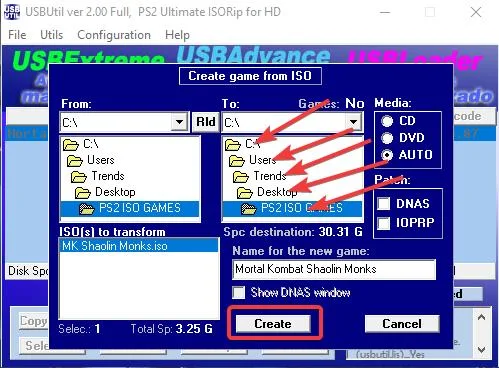
Task: Close the USBUtil window
Action: [x=476, y=13]
